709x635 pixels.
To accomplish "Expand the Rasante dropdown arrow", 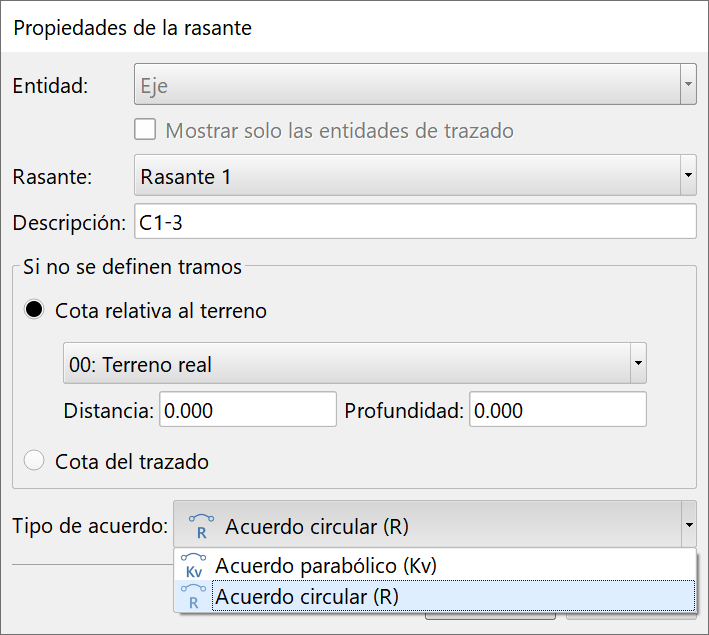I will click(x=688, y=177).
